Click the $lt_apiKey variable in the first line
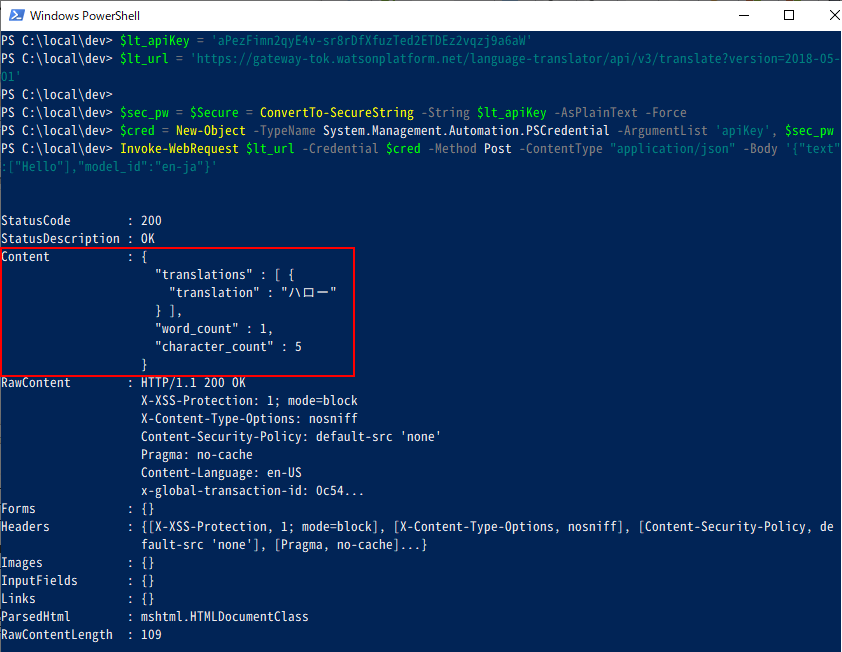 pos(155,41)
